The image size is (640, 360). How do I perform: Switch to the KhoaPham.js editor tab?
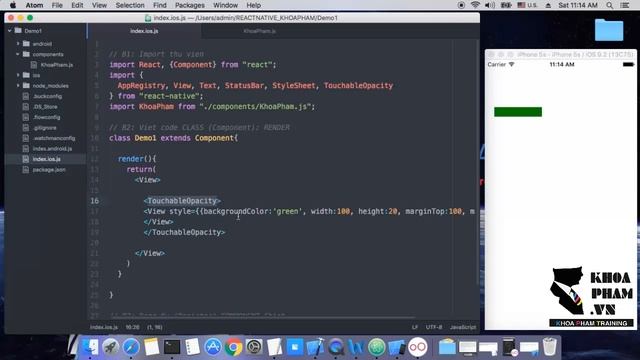(x=260, y=31)
